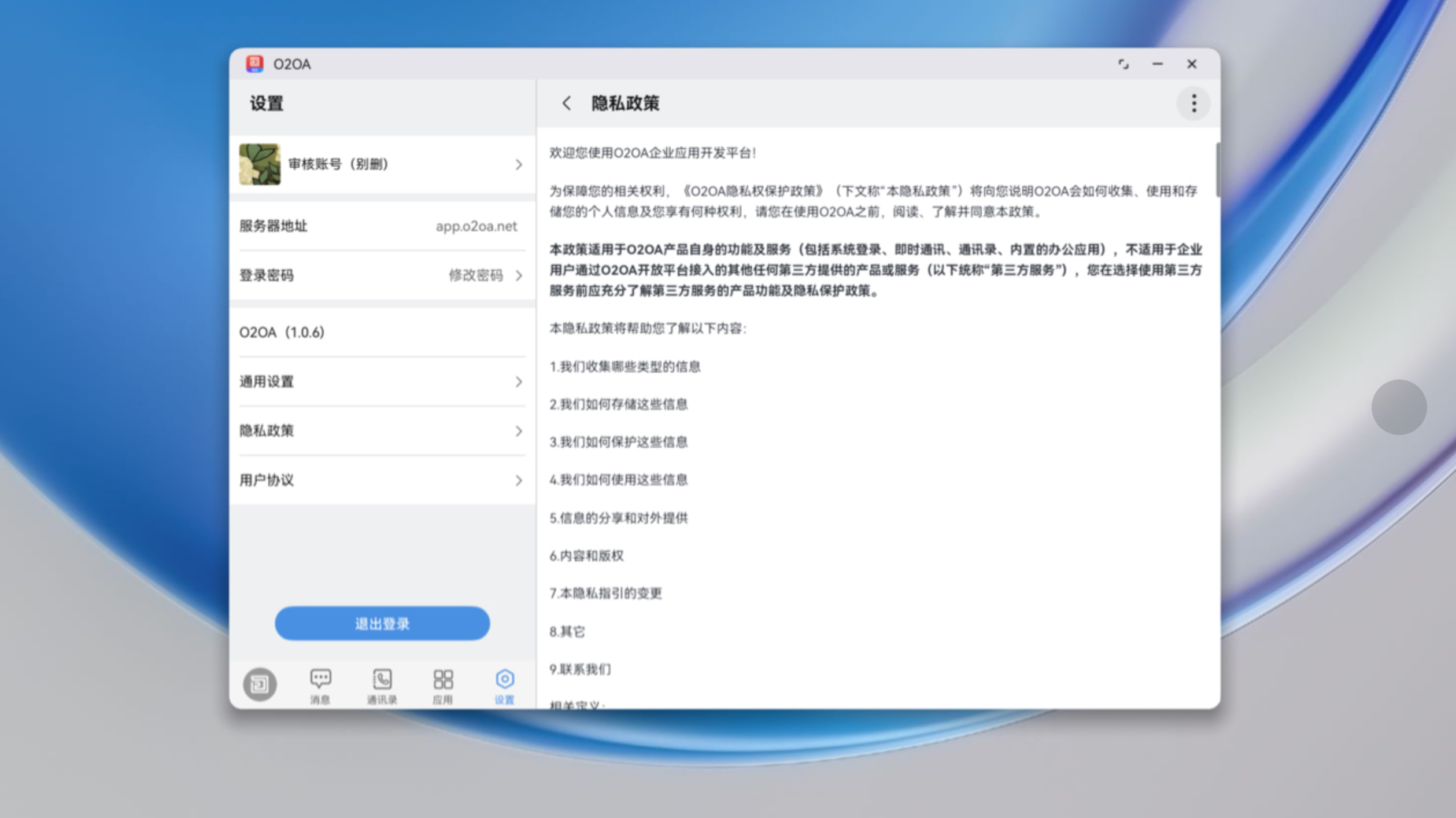Click the gray floating circle button
The image size is (1456, 818).
click(1398, 407)
